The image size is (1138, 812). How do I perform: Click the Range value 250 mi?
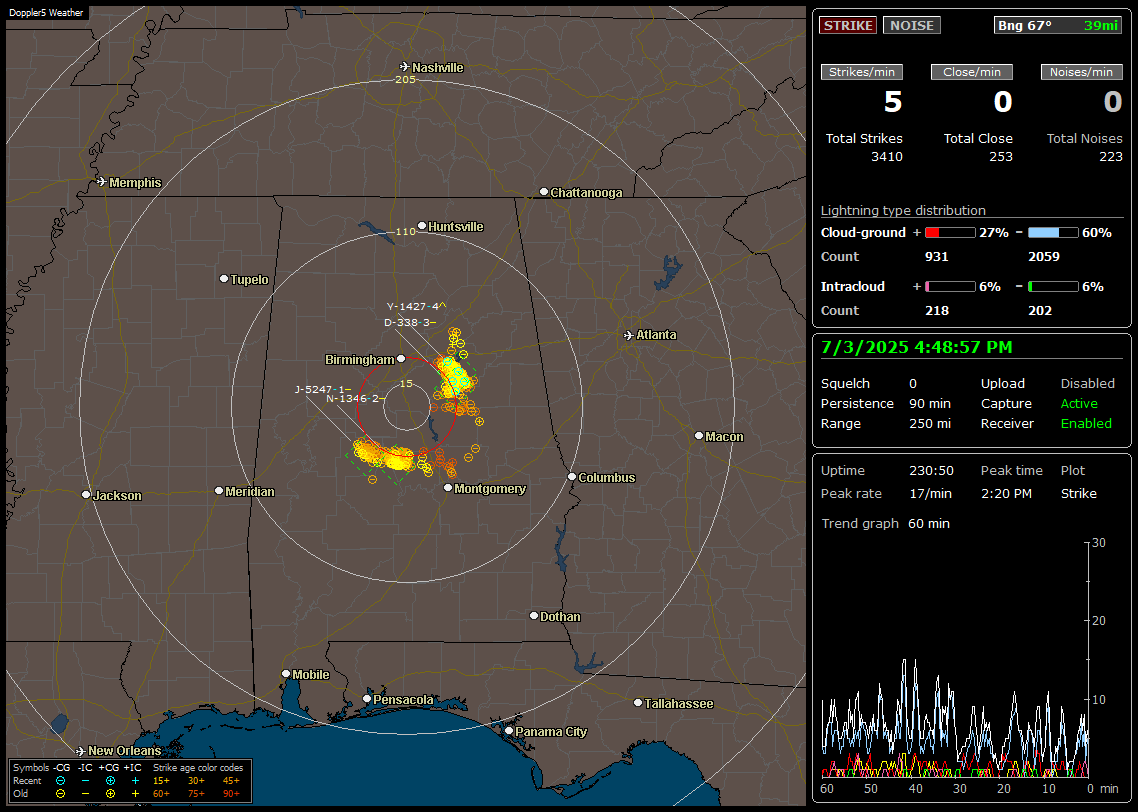click(x=930, y=424)
